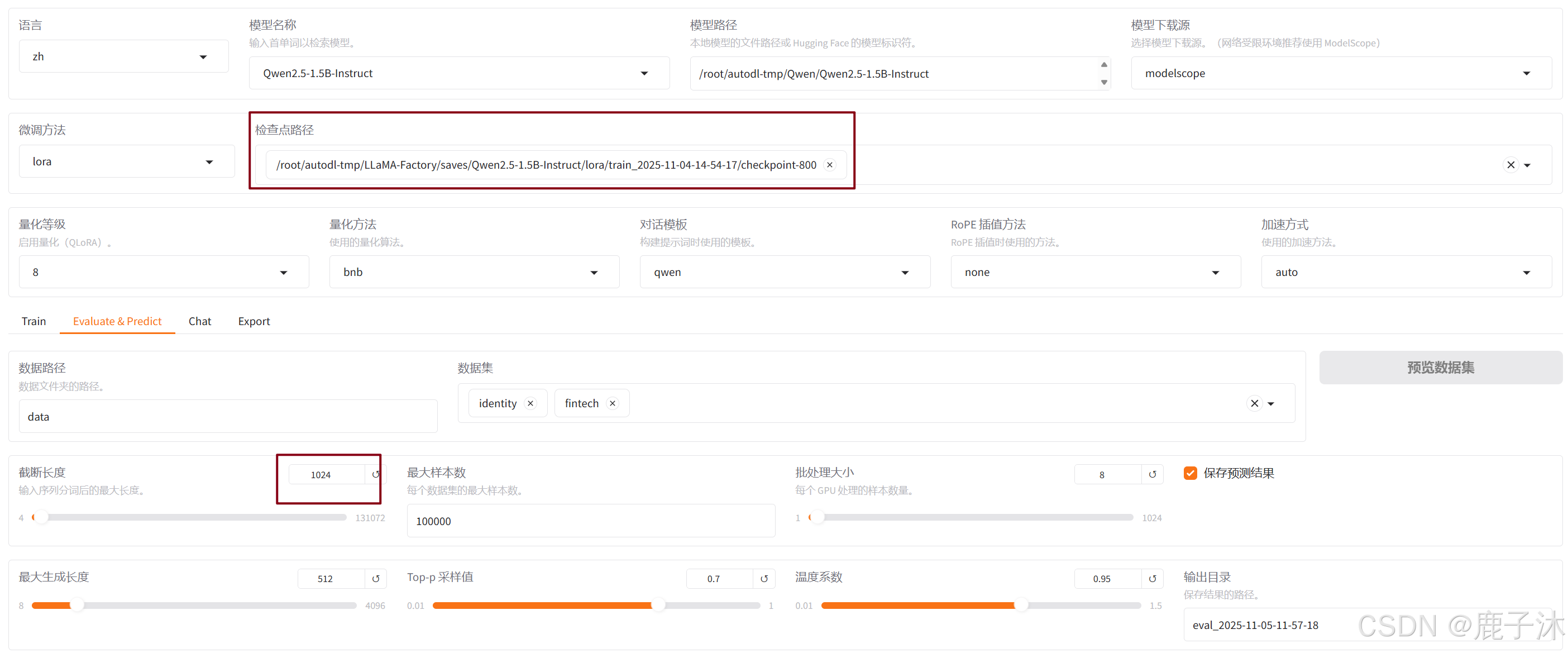Reset the cutoff length value
1568x653 pixels.
pyautogui.click(x=376, y=474)
